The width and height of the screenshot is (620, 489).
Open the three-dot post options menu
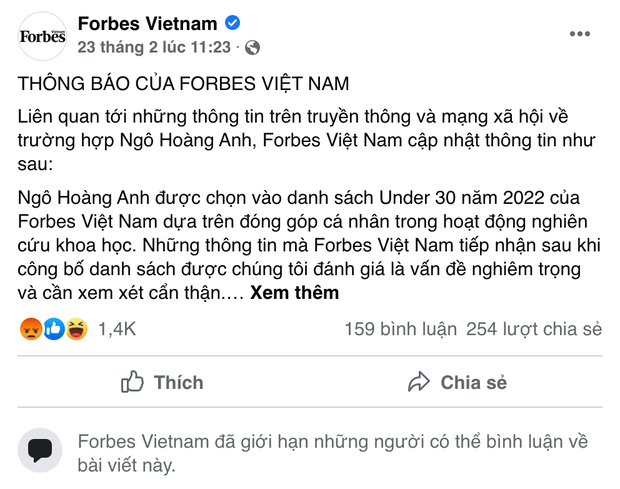click(580, 34)
